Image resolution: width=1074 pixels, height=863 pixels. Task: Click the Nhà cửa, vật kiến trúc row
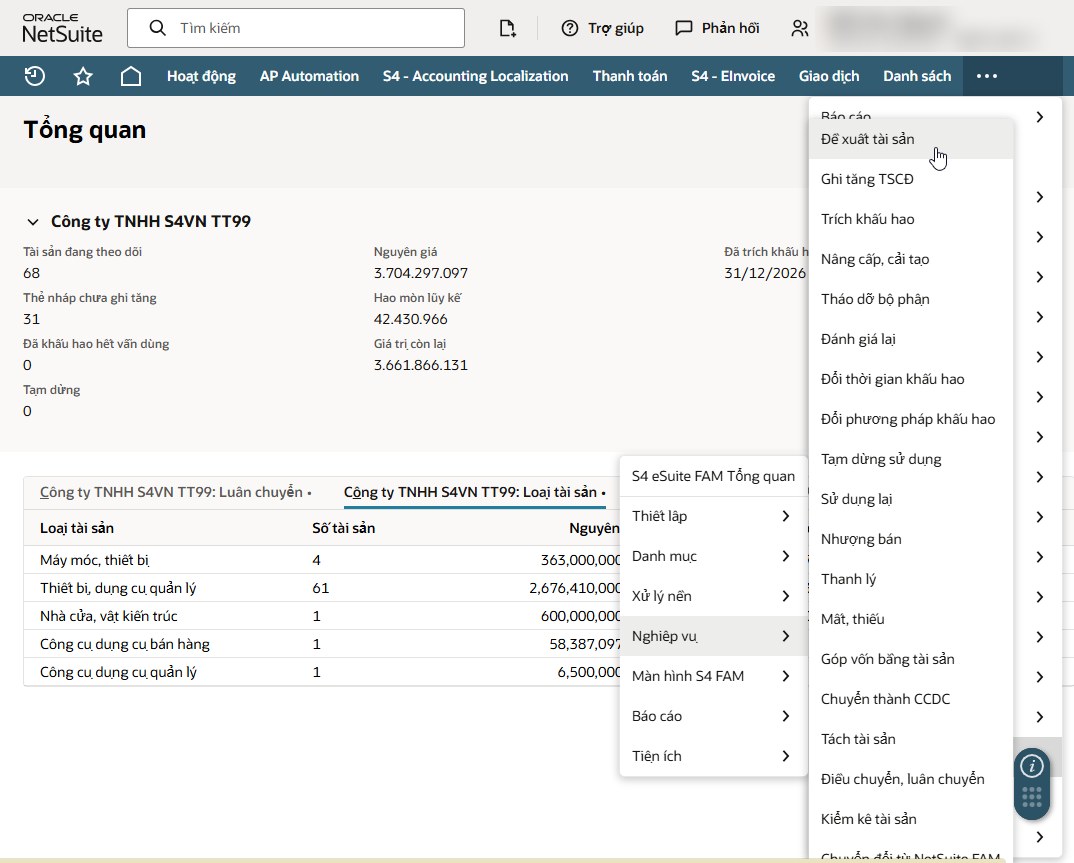[x=322, y=616]
